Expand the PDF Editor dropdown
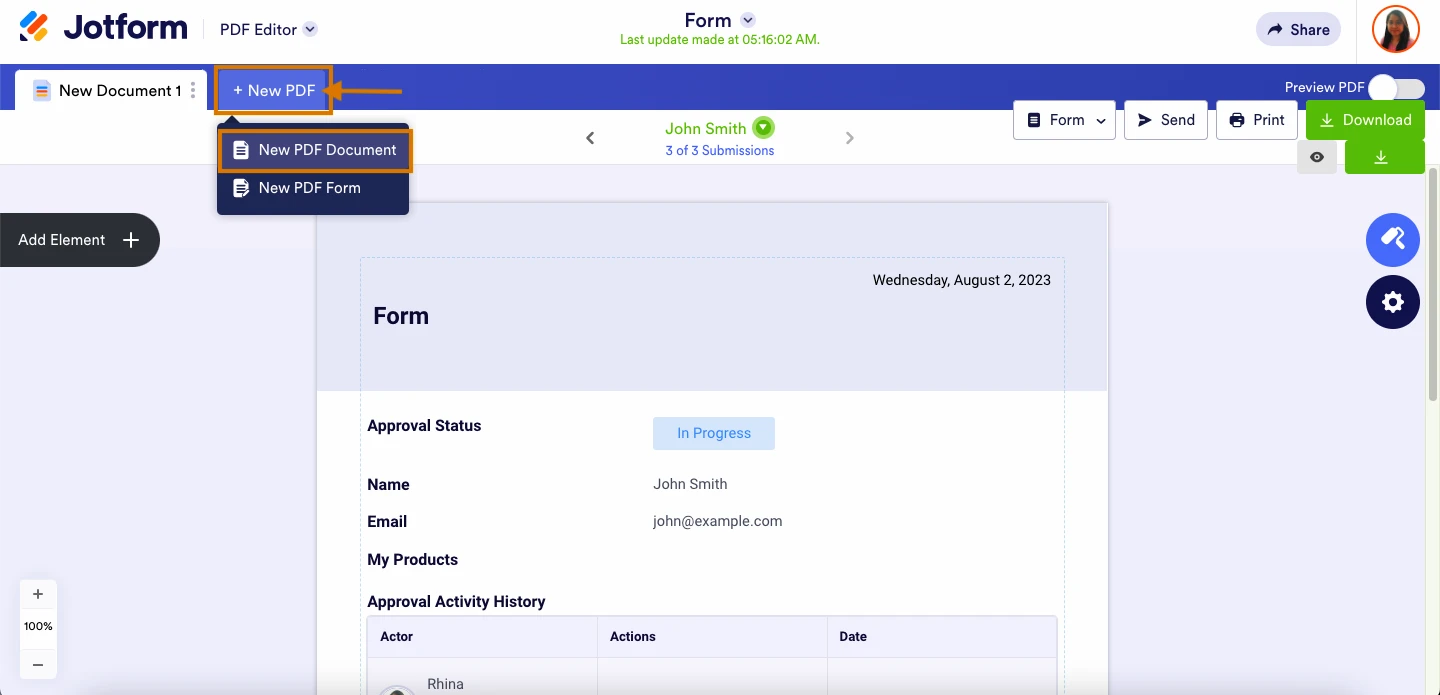 click(x=310, y=30)
